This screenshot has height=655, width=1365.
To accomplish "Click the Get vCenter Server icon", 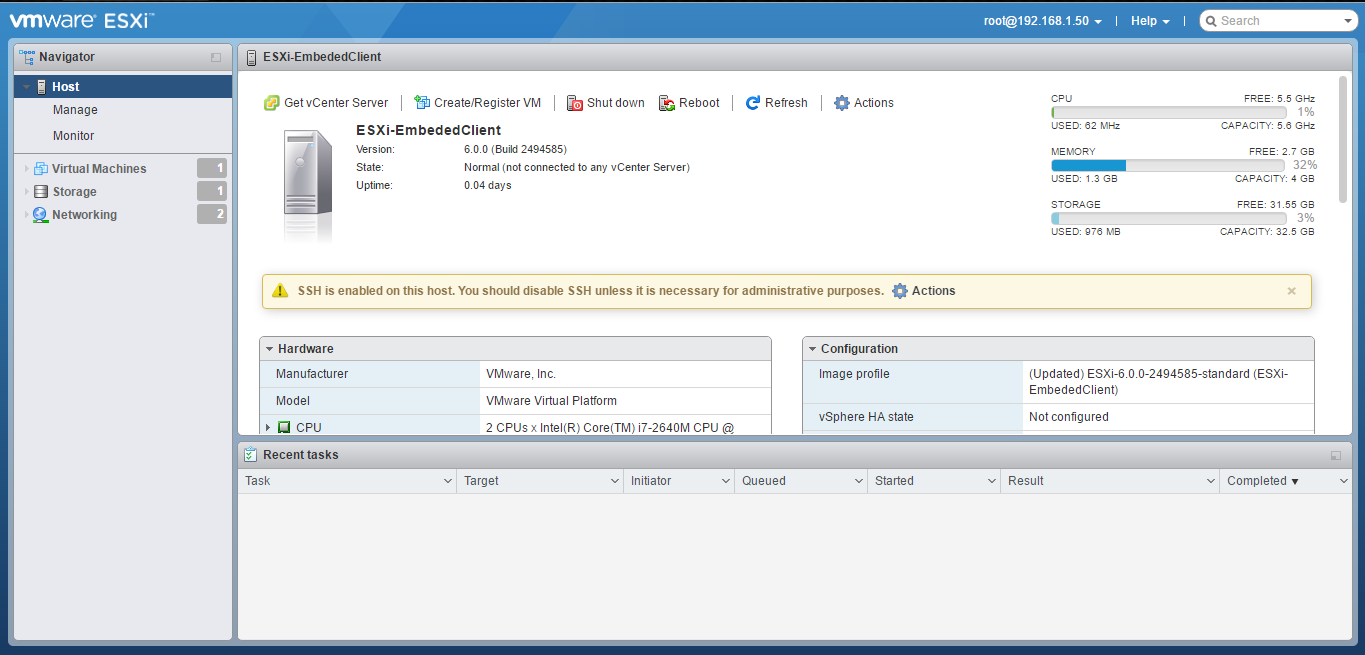I will (x=272, y=102).
